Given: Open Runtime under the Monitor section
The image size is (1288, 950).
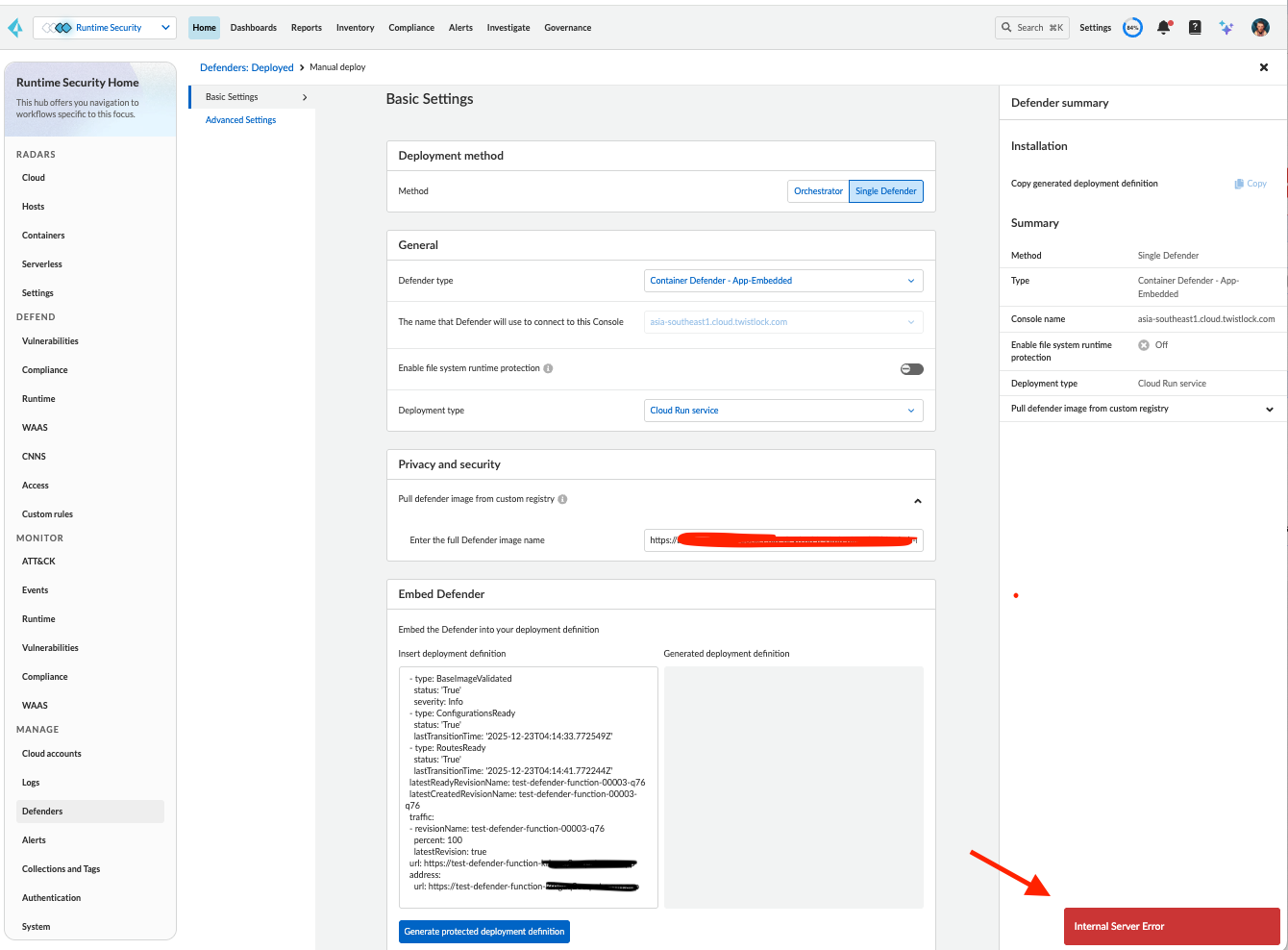Looking at the screenshot, I should pos(38,619).
